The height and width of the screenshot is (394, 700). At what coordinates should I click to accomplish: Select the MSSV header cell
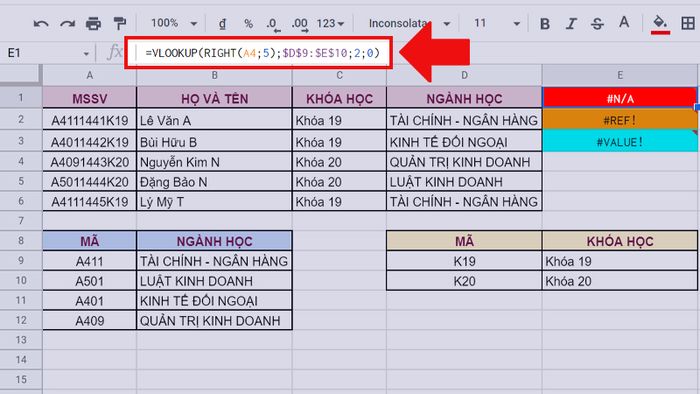coord(90,98)
